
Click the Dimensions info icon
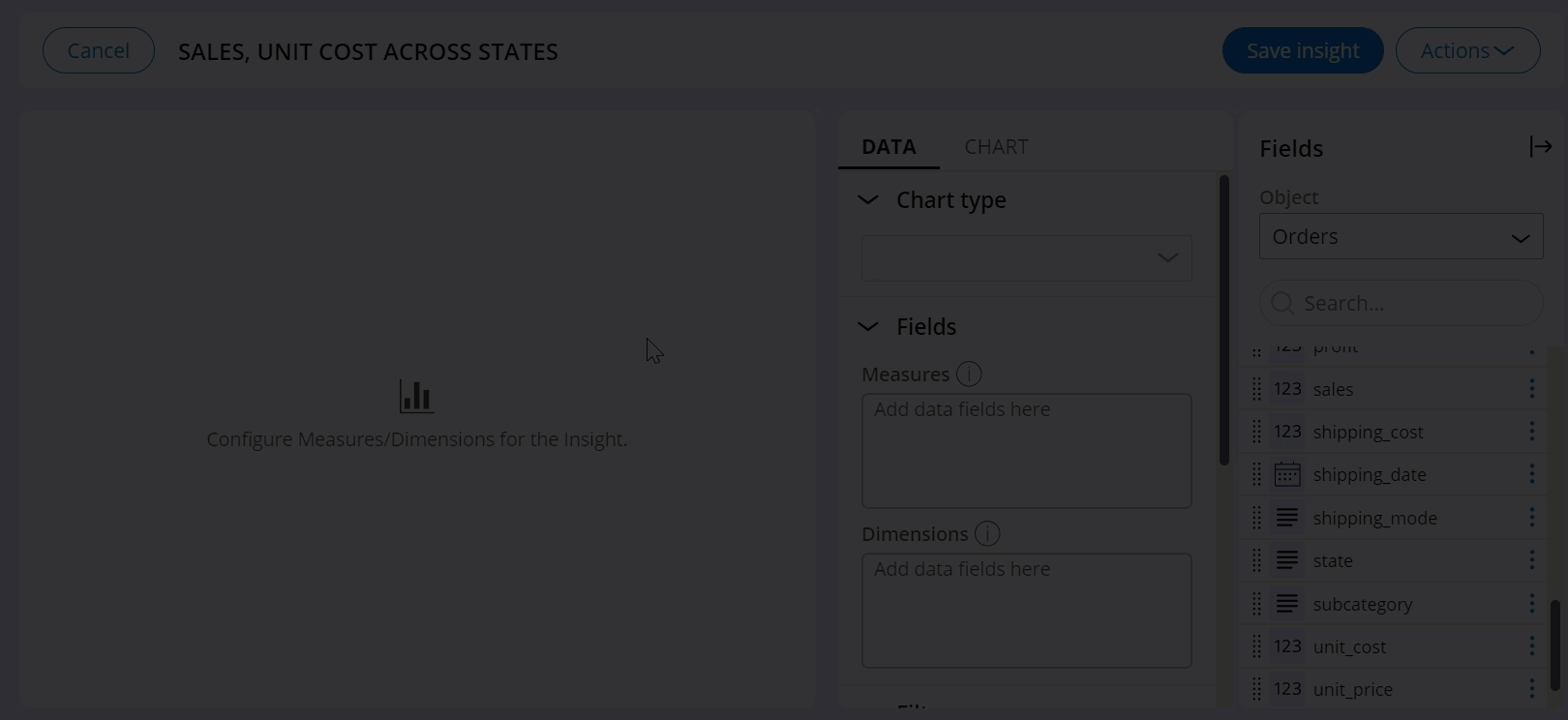point(987,533)
